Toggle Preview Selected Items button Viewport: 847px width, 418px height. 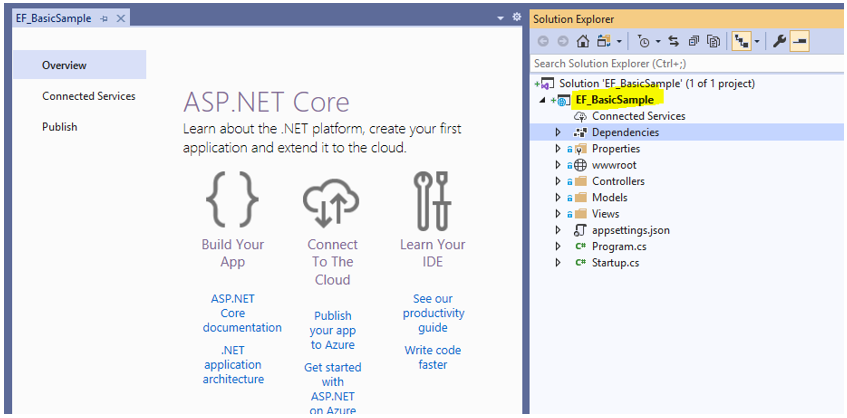799,42
